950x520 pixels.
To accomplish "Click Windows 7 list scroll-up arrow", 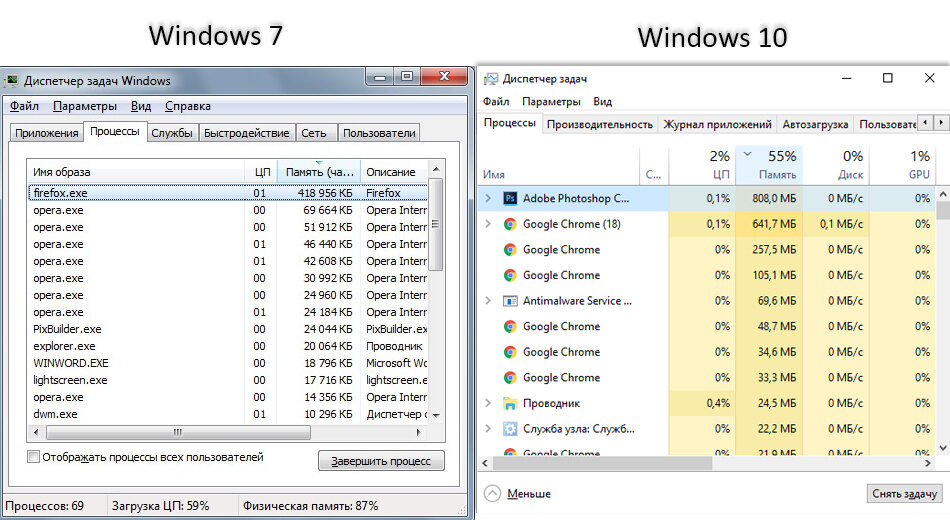I will [435, 168].
